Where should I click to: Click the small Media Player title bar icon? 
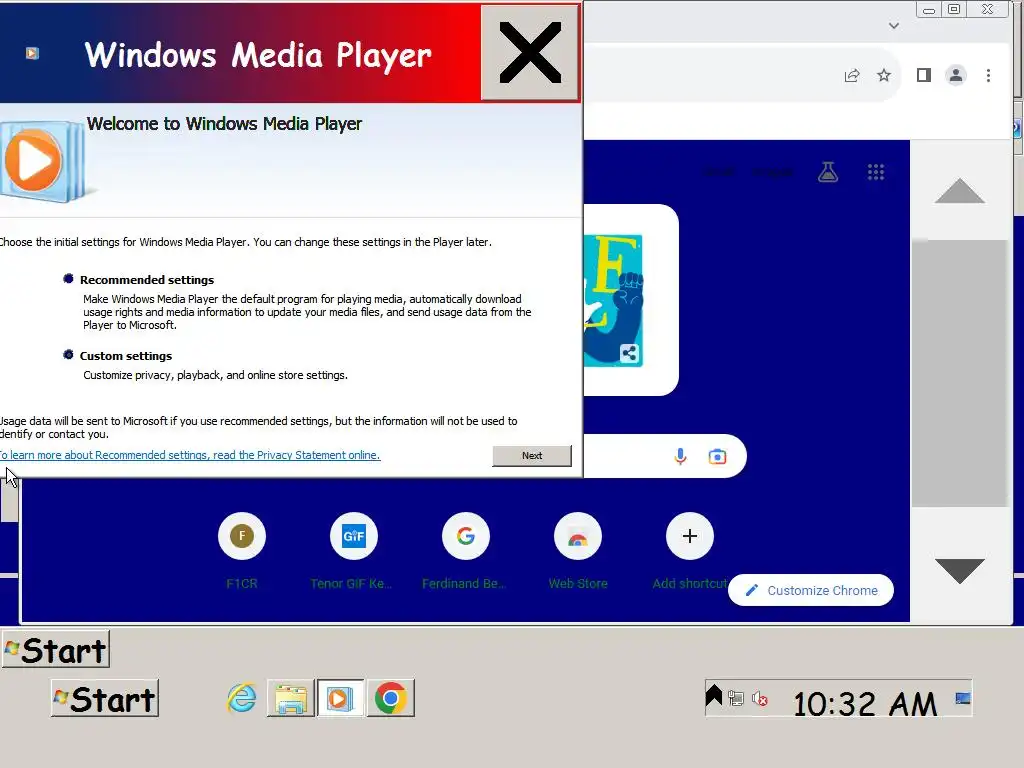pos(32,54)
